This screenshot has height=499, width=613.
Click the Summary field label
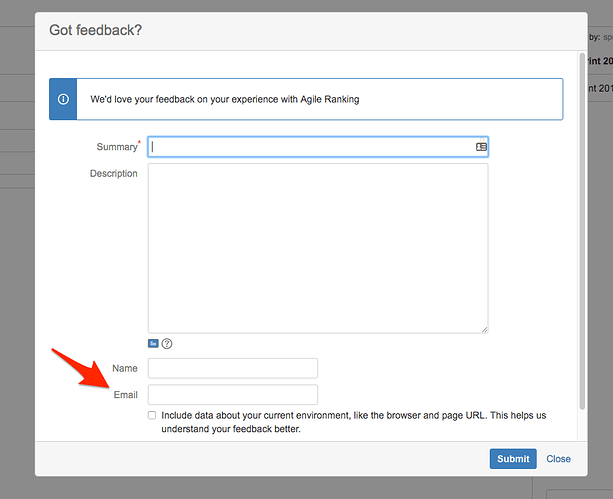click(116, 148)
